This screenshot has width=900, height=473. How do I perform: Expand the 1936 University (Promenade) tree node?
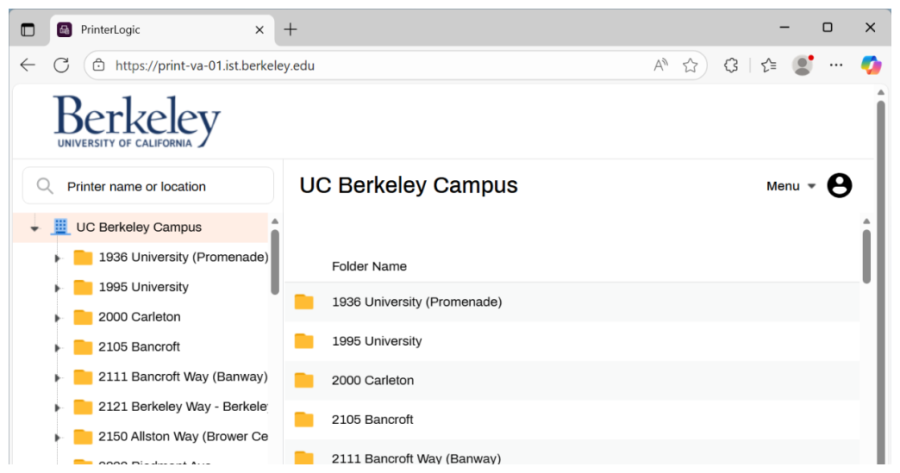pyautogui.click(x=57, y=258)
